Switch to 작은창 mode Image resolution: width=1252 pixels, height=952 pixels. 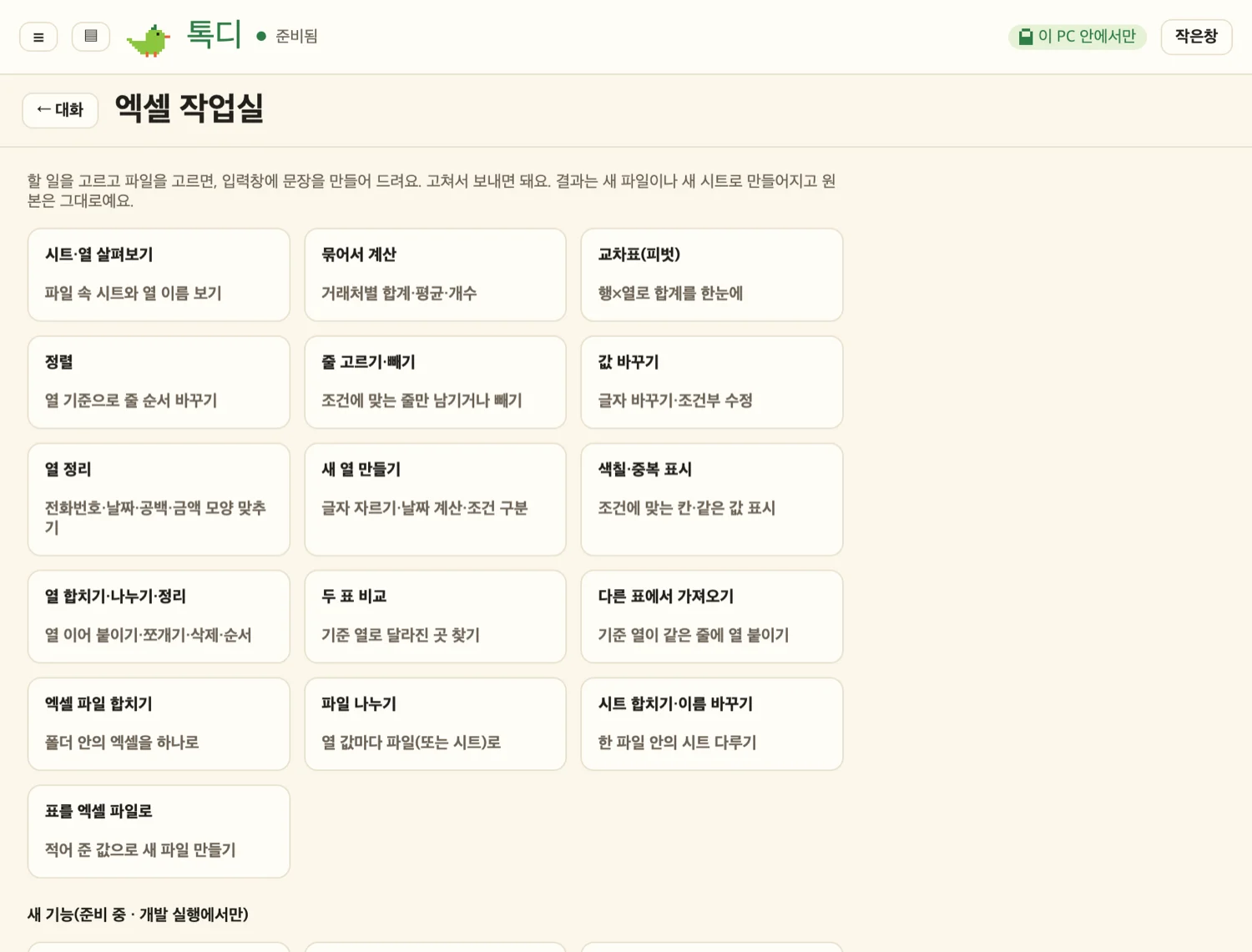(x=1196, y=37)
